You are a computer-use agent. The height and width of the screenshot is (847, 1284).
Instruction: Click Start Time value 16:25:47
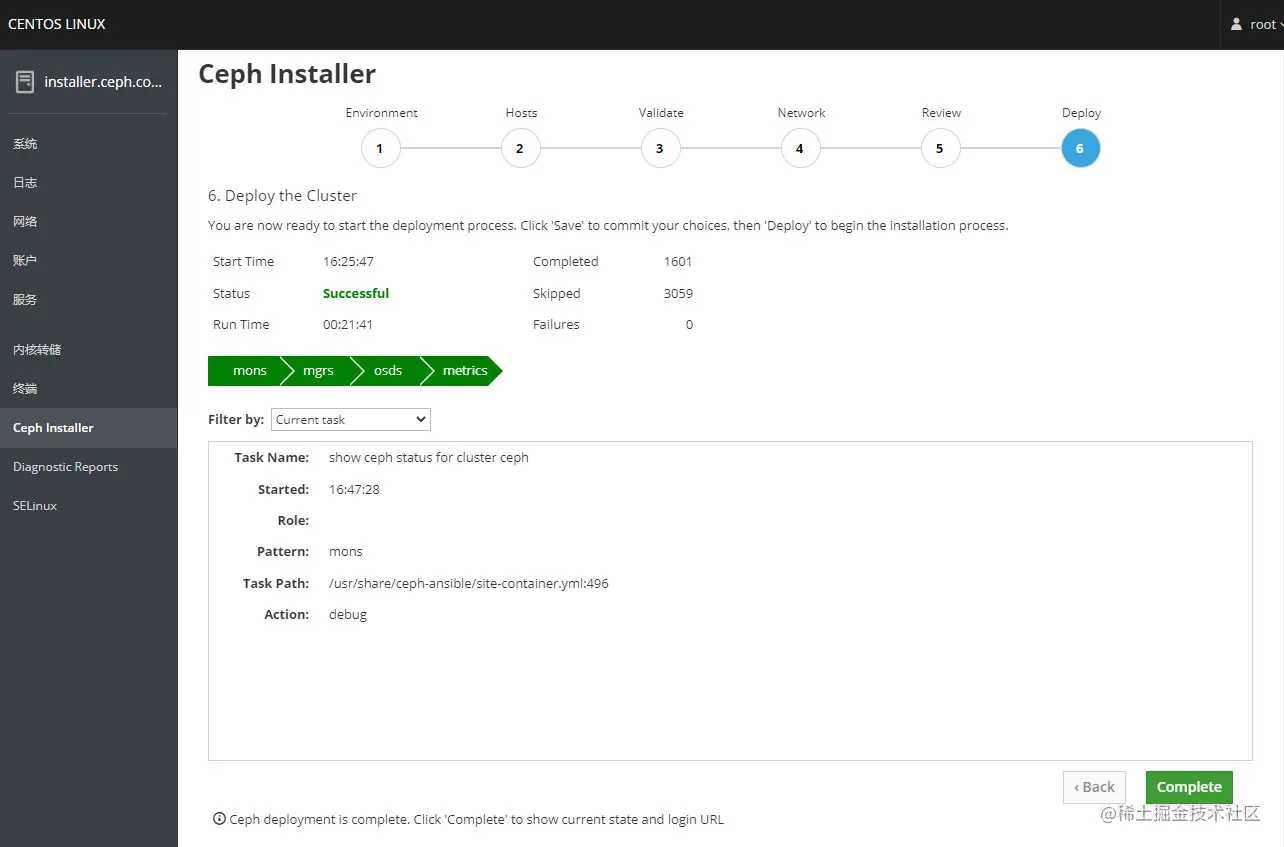(x=348, y=261)
